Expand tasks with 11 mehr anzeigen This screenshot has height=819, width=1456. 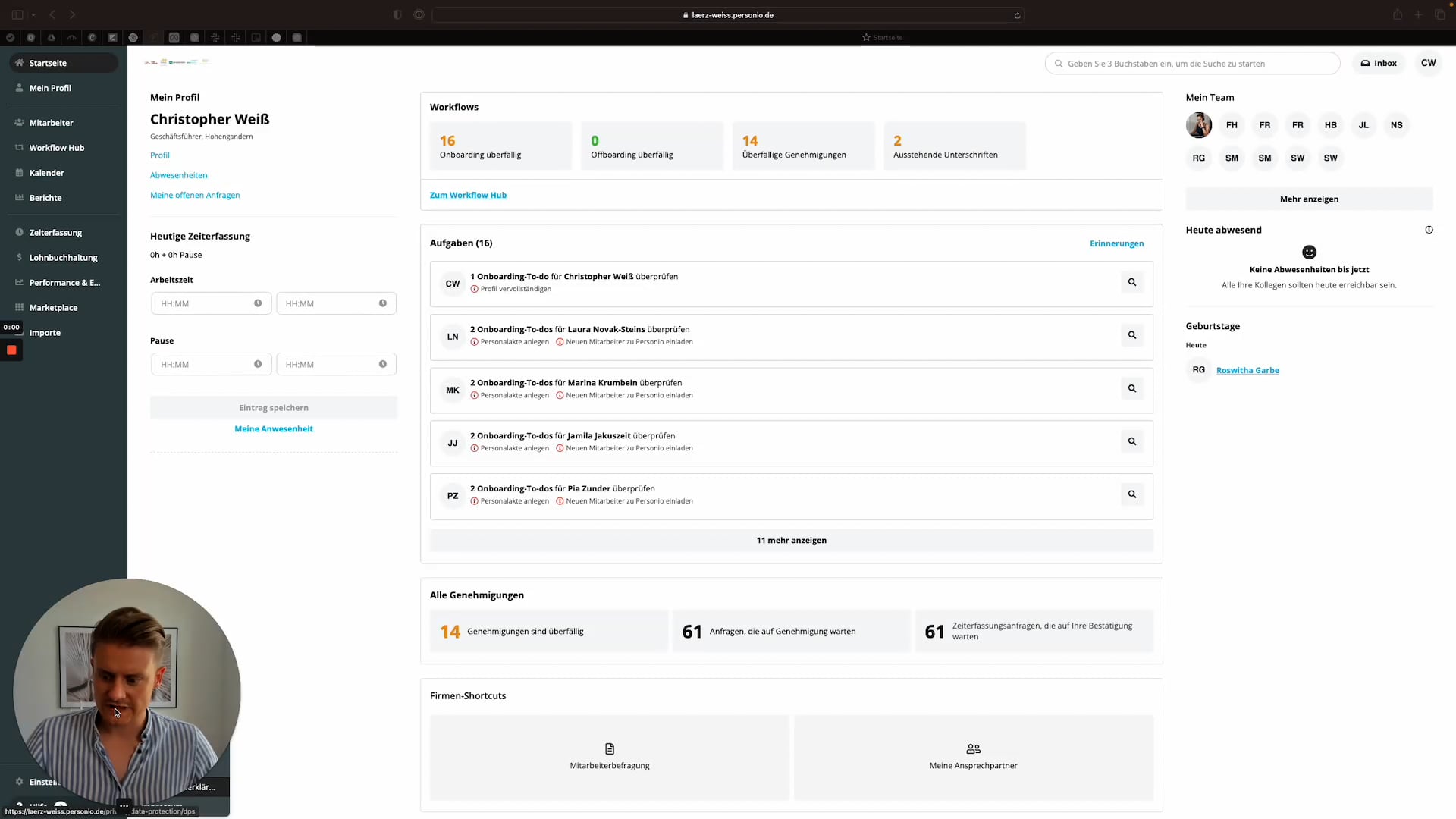click(791, 540)
